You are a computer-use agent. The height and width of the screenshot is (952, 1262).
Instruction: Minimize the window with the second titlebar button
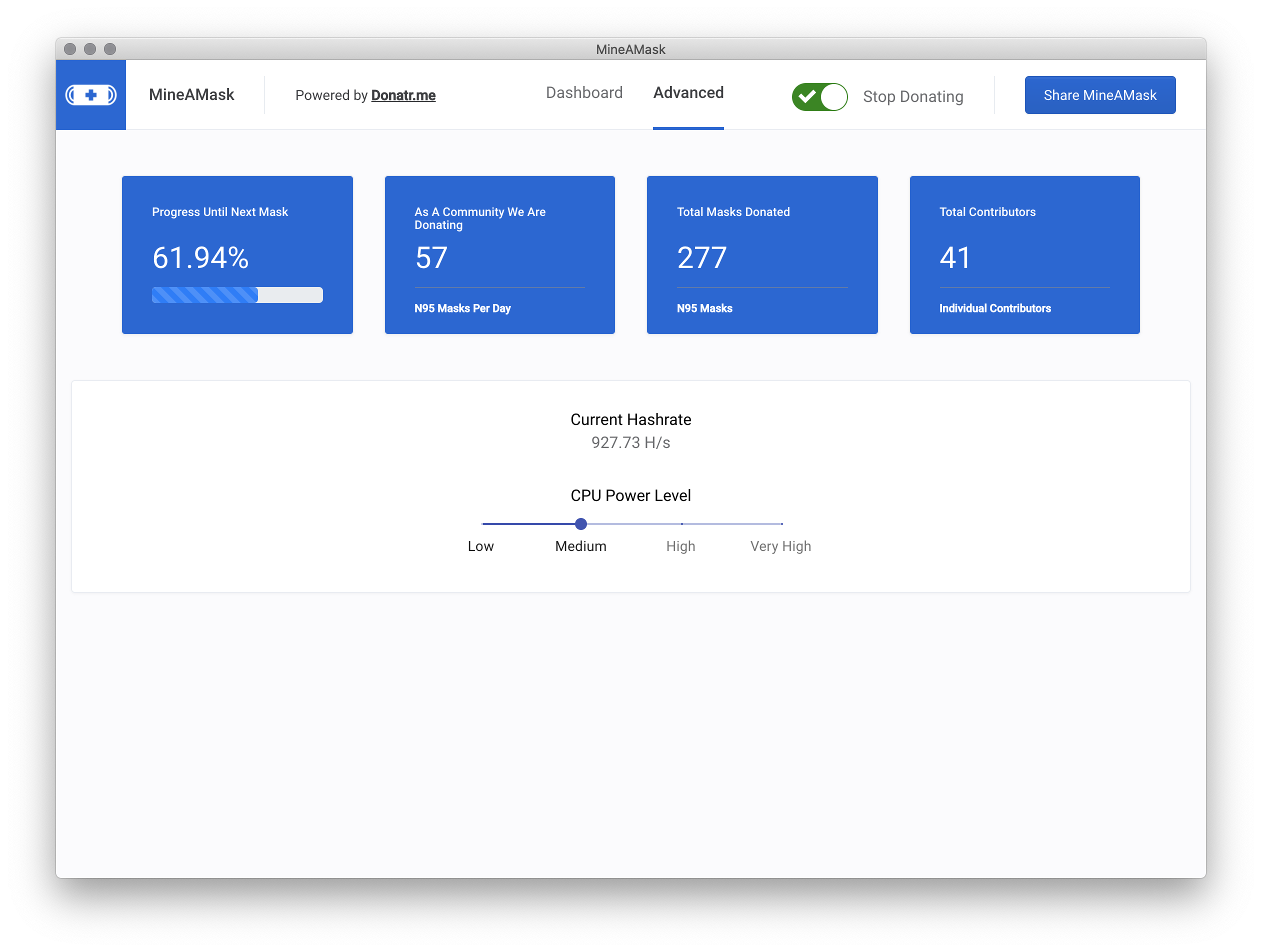[x=90, y=49]
